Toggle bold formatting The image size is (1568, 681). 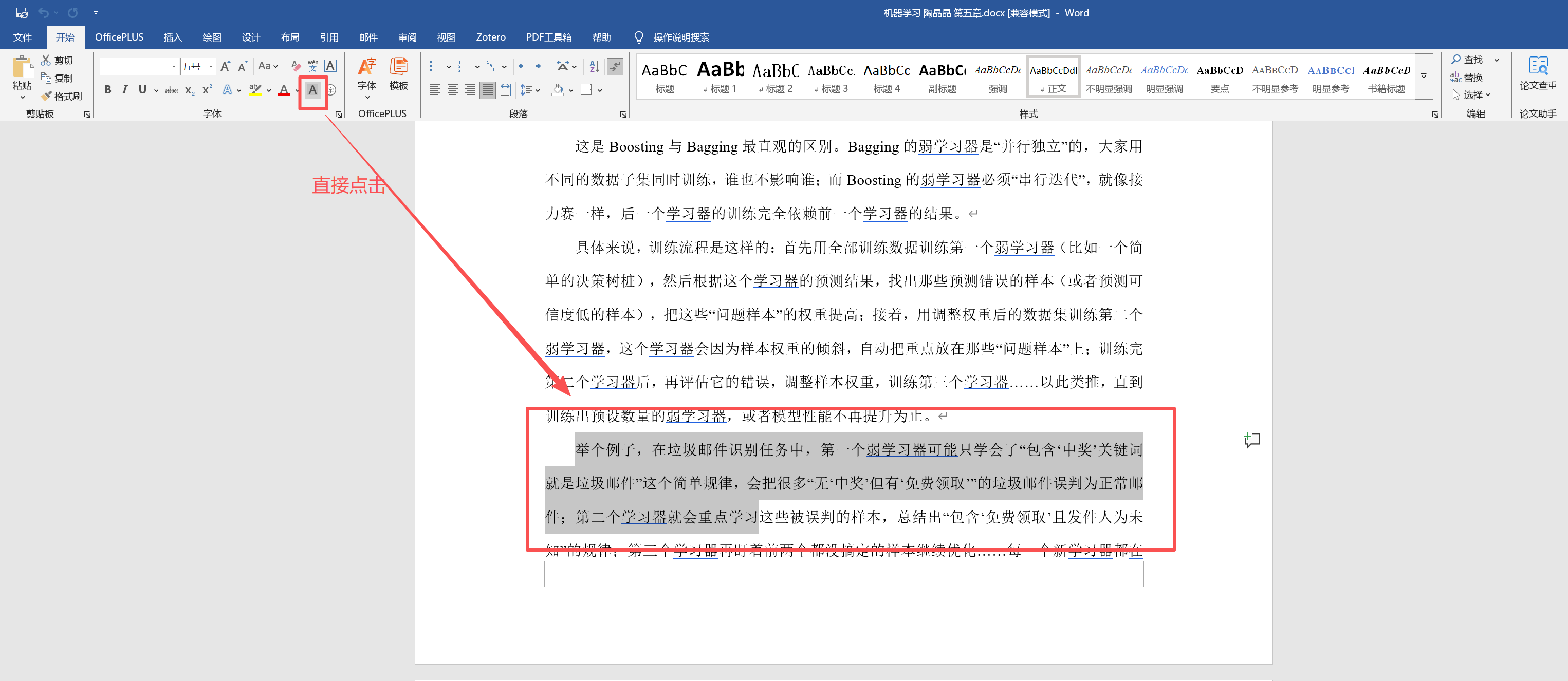107,90
